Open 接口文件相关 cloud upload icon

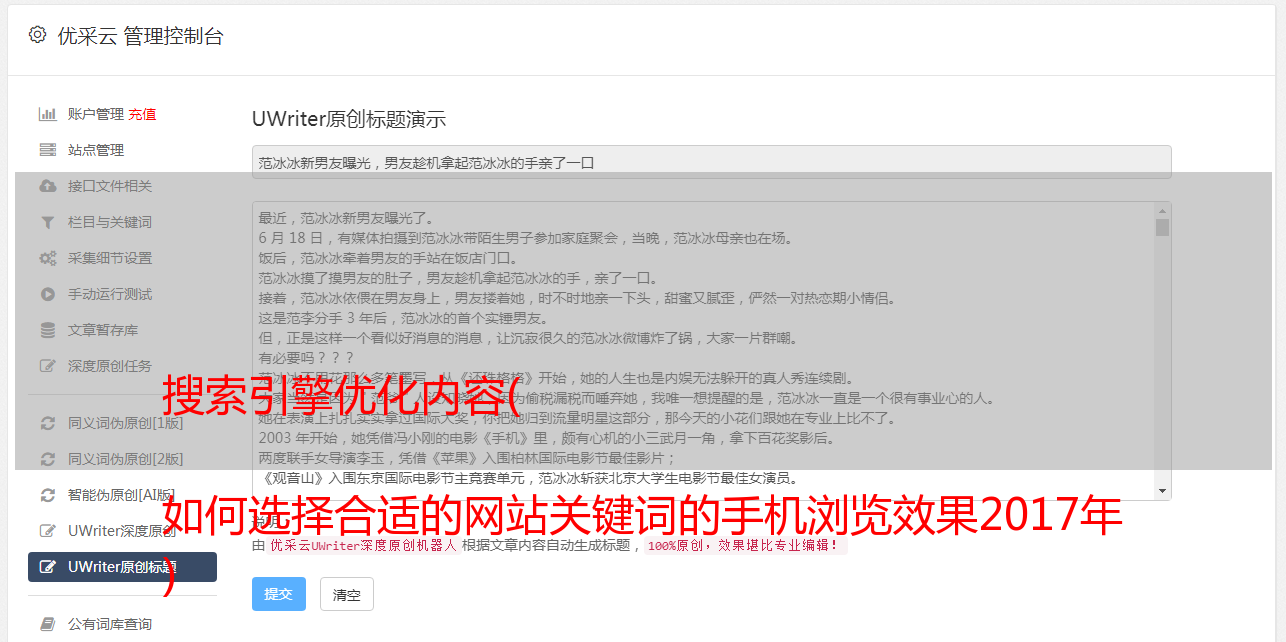pyautogui.click(x=47, y=186)
